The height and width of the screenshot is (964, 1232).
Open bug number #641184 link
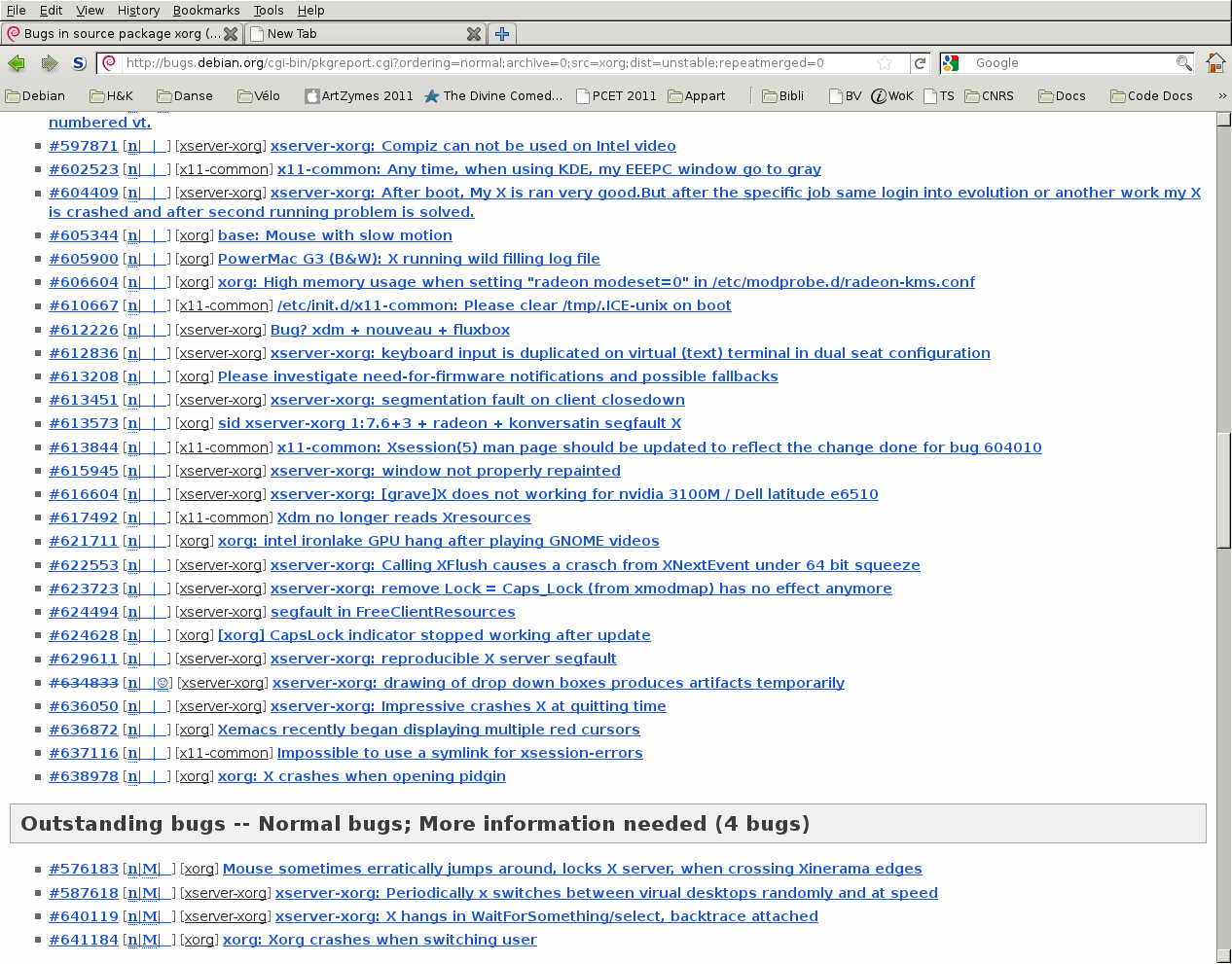coord(84,940)
